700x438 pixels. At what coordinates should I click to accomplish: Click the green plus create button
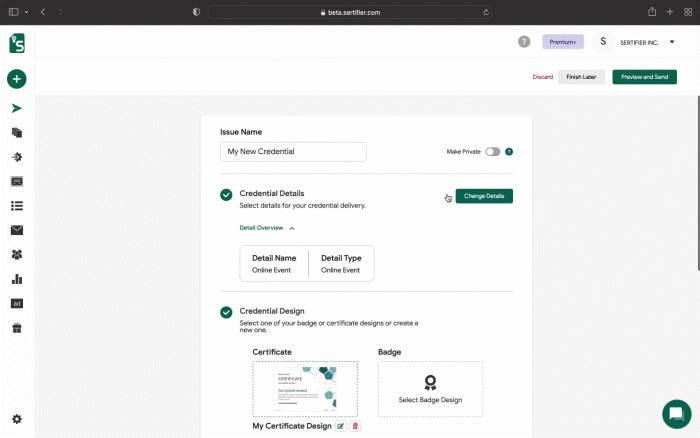(x=17, y=79)
